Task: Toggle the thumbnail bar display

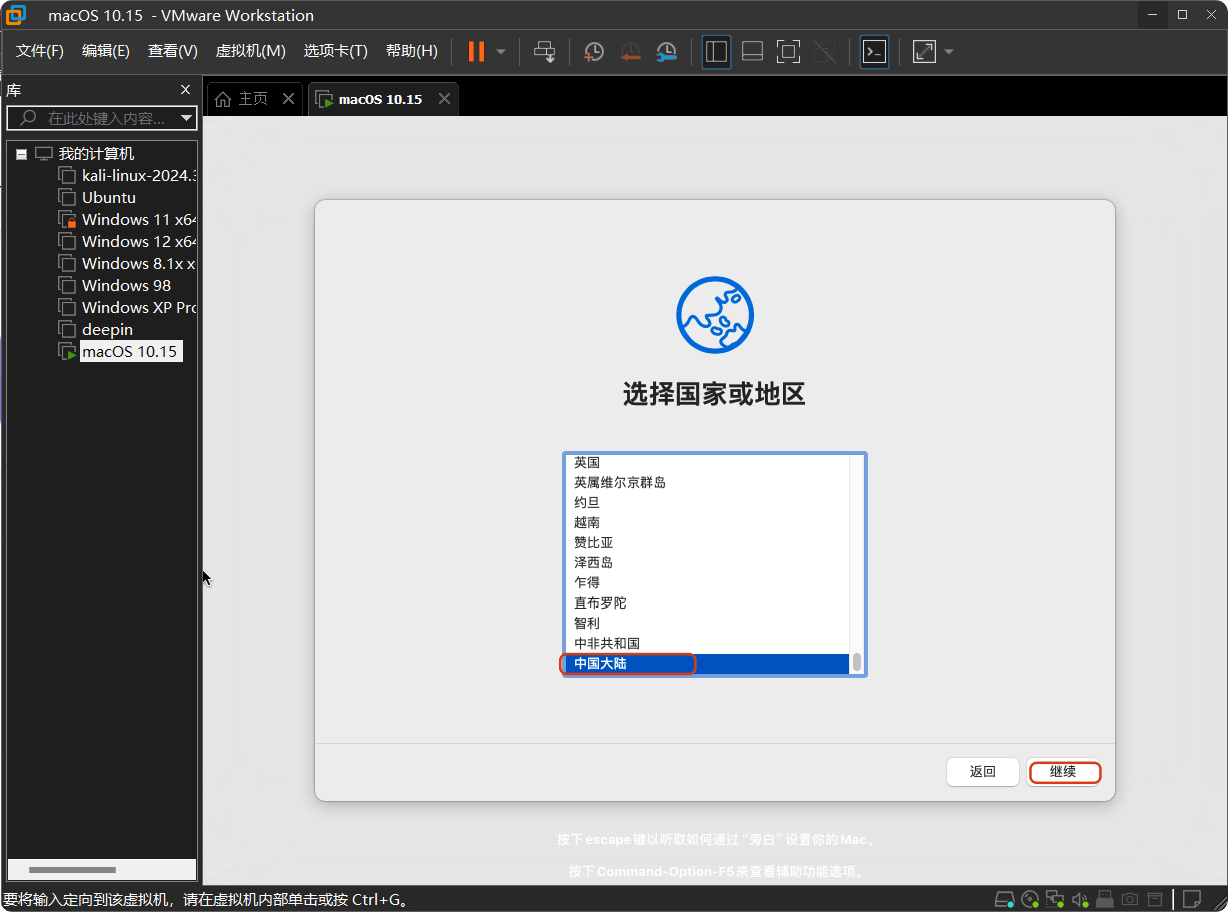Action: 752,51
